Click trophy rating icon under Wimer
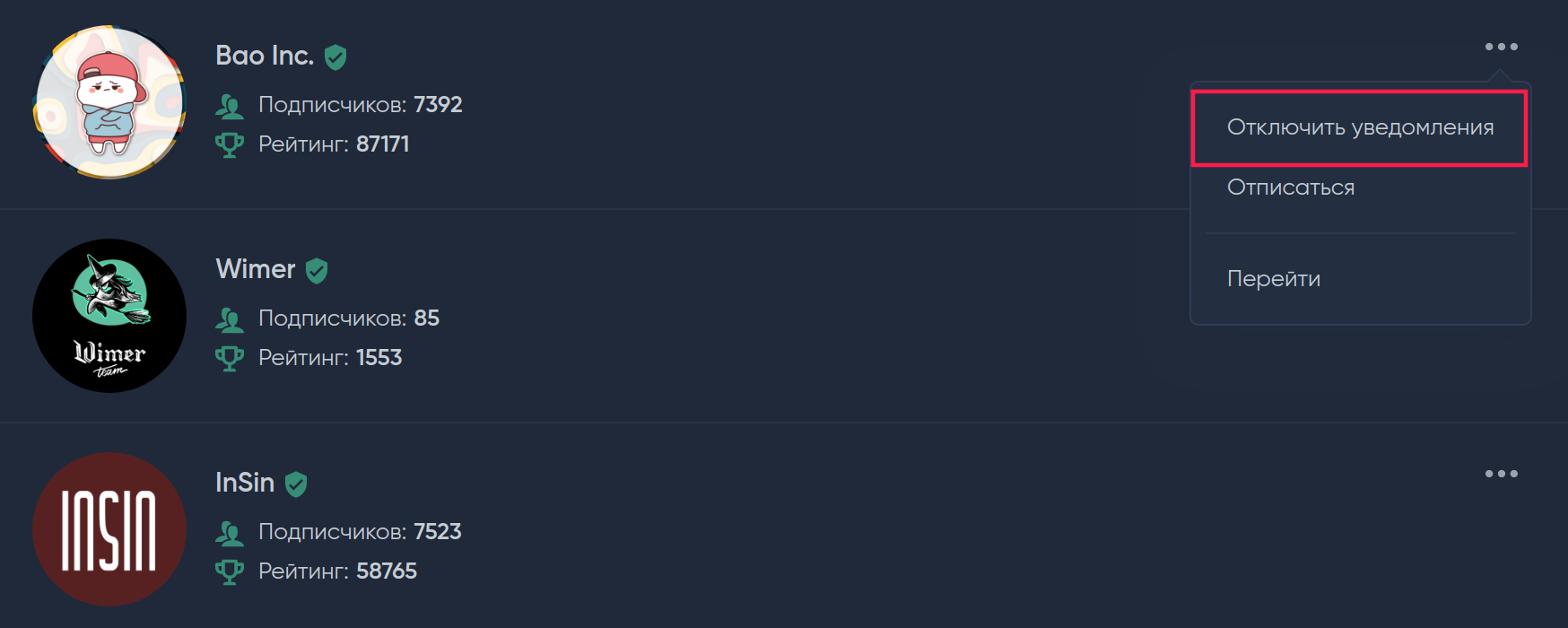This screenshot has width=1568, height=628. point(230,359)
